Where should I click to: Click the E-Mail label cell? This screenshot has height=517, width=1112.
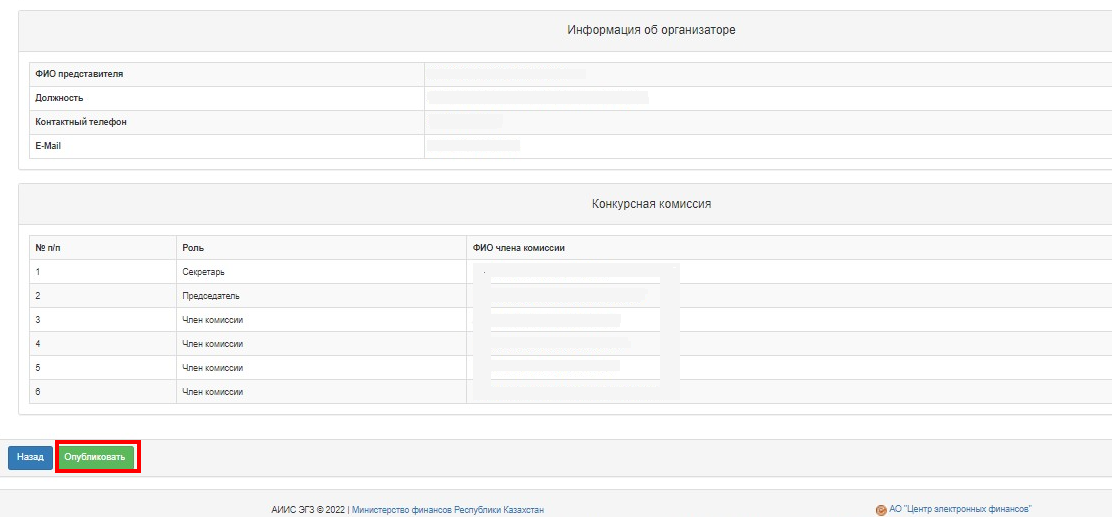click(227, 146)
